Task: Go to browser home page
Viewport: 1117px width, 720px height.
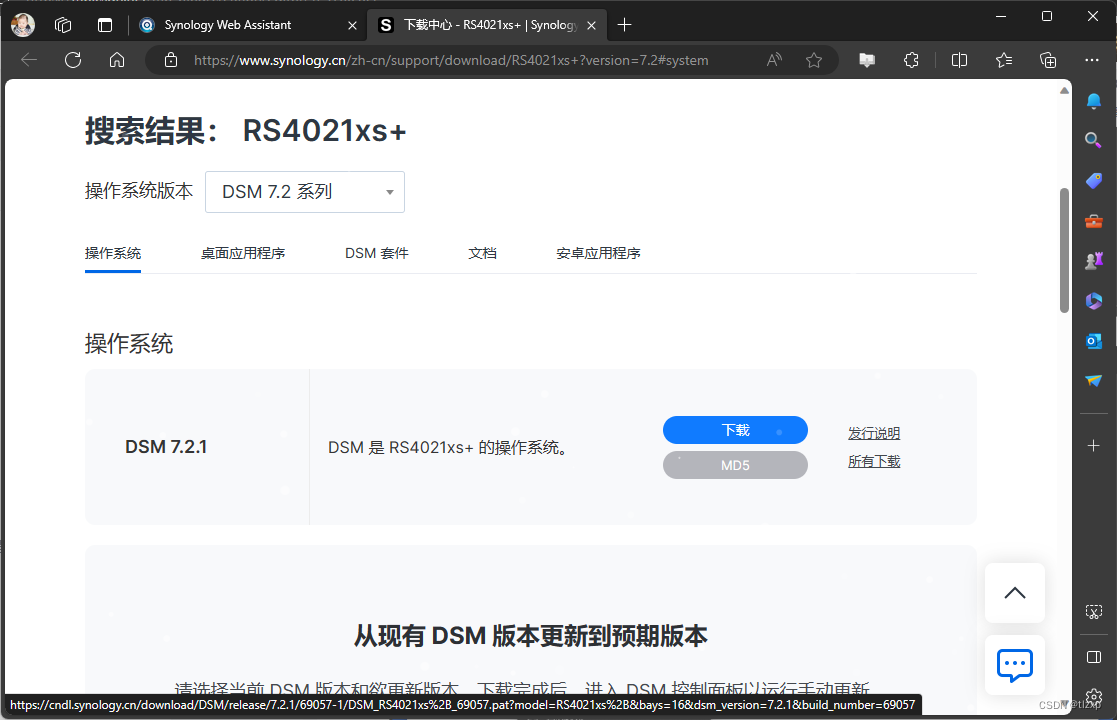Action: (x=117, y=61)
